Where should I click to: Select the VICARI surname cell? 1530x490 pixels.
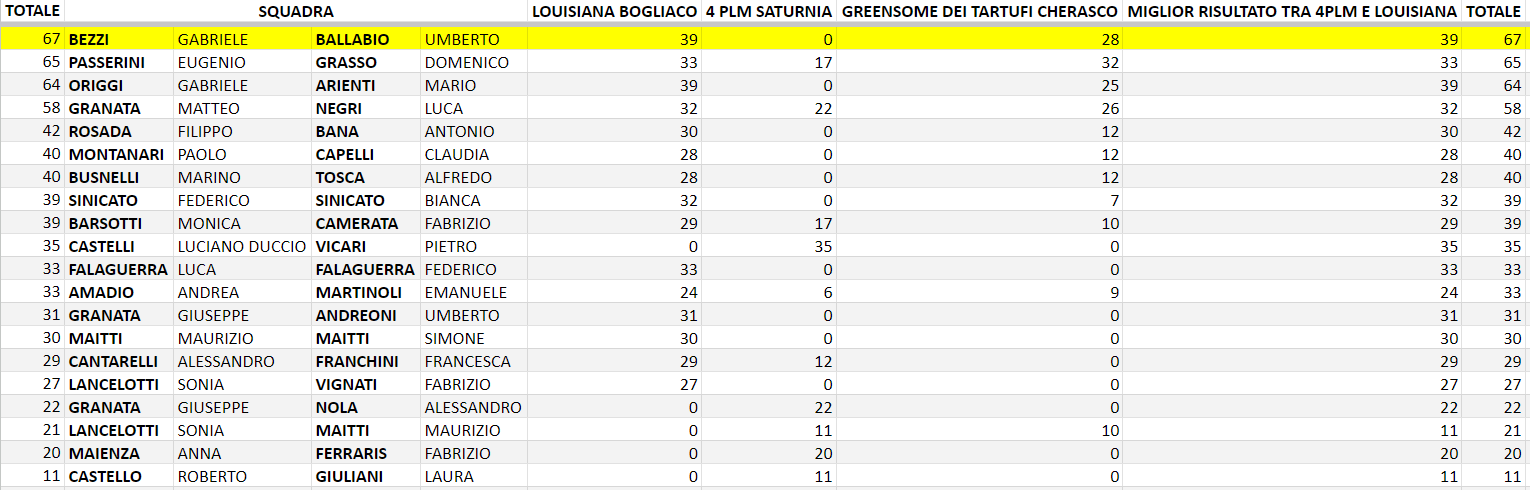(x=341, y=246)
